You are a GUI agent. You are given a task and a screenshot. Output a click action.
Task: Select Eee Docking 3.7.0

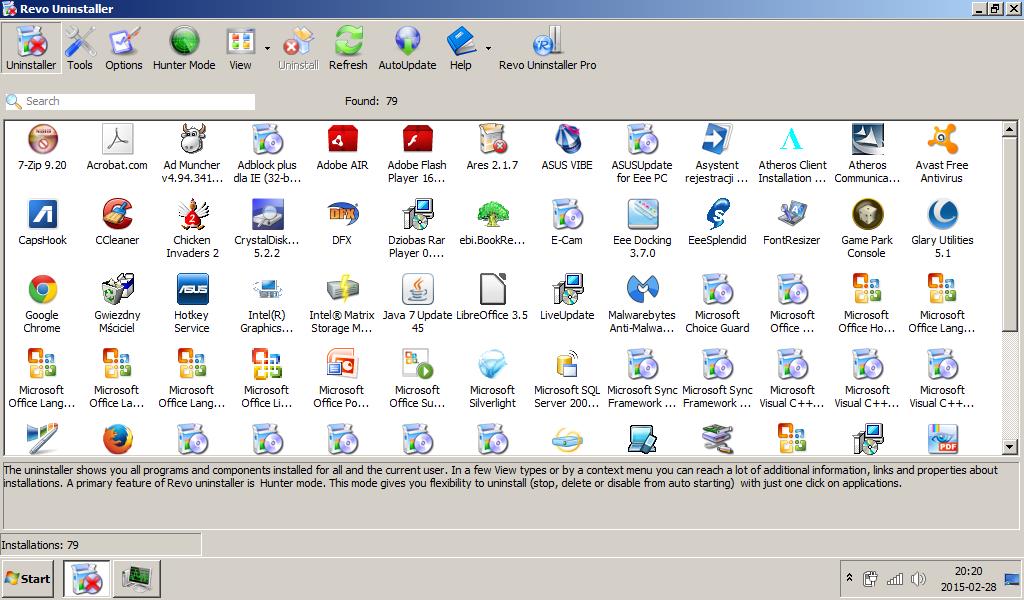(x=643, y=230)
